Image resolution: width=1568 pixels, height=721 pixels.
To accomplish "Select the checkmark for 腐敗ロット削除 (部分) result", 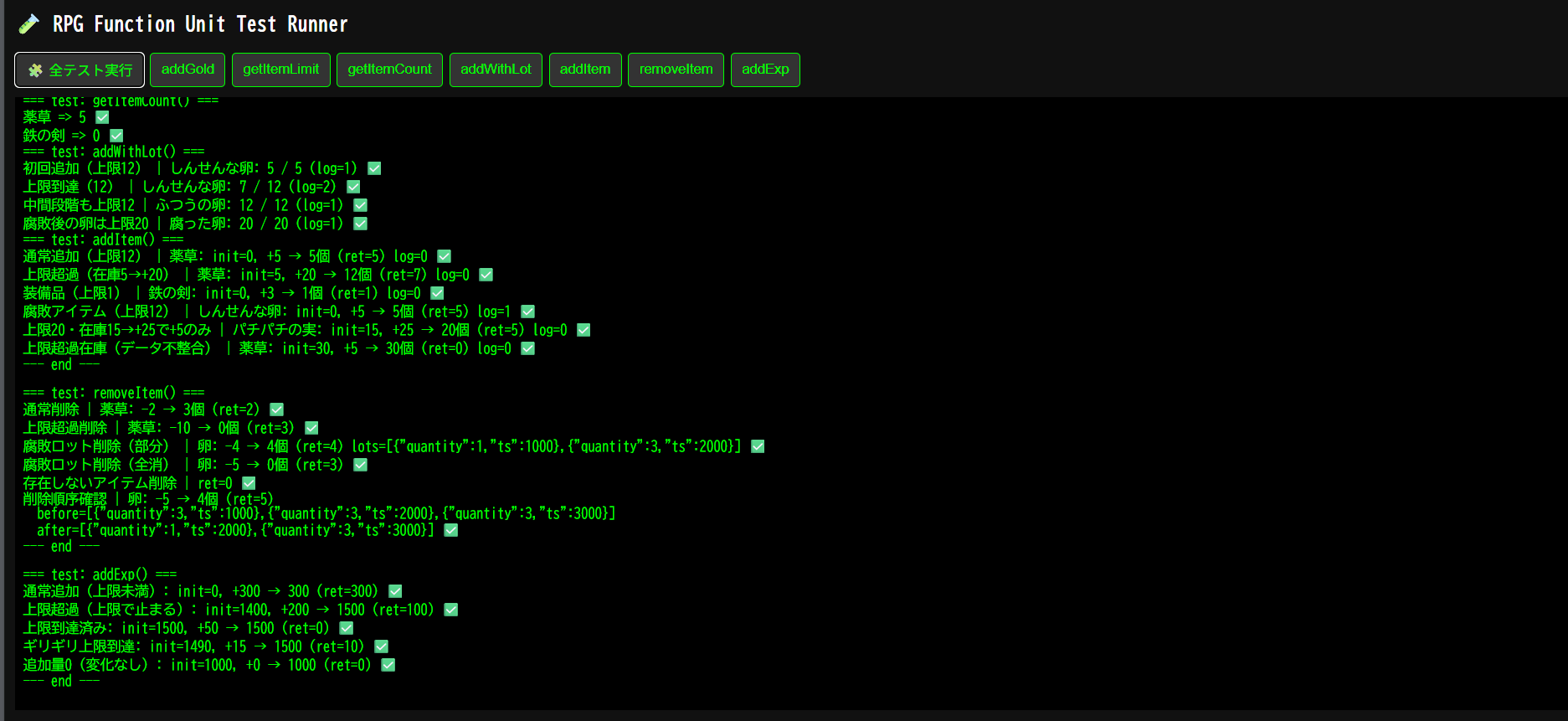I will tap(758, 446).
